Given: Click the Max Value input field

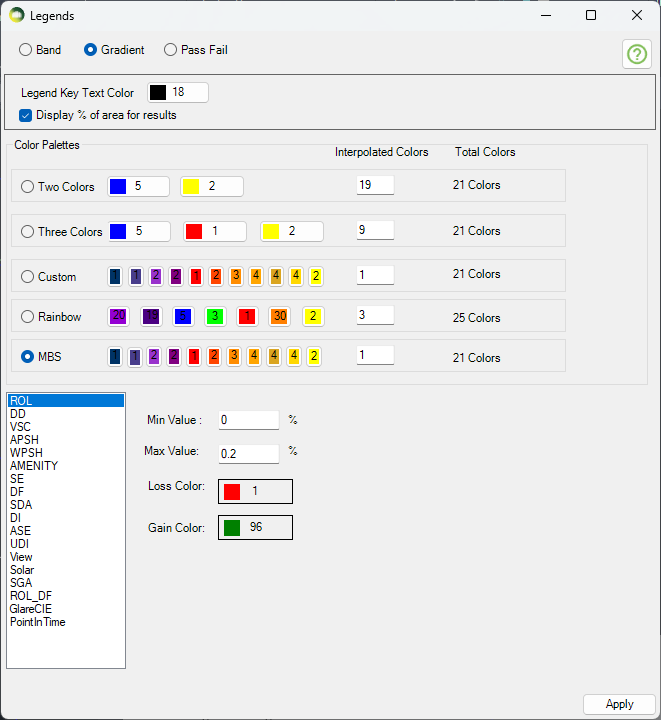Looking at the screenshot, I should click(x=249, y=454).
